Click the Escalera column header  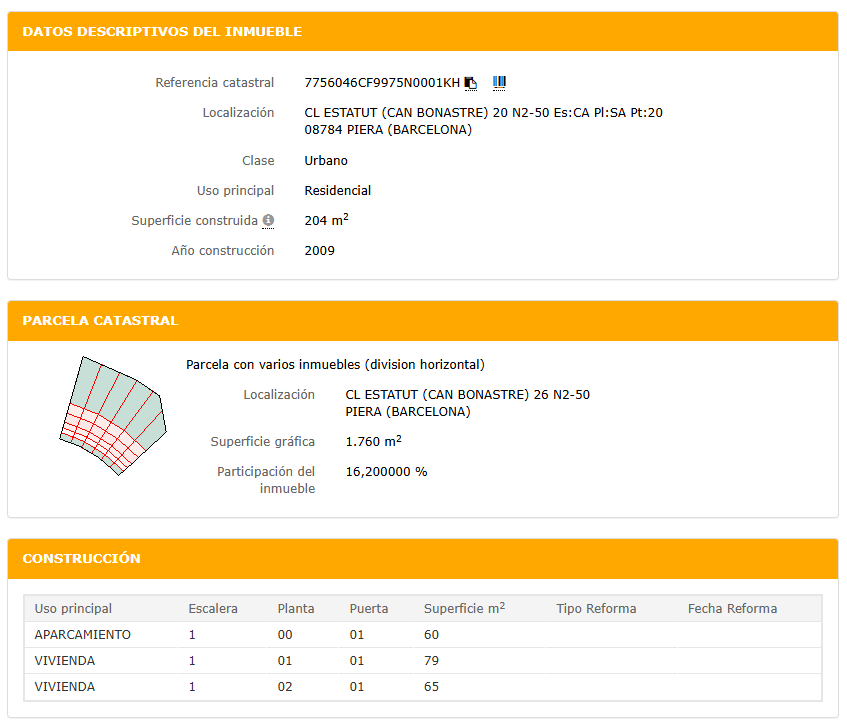click(213, 609)
